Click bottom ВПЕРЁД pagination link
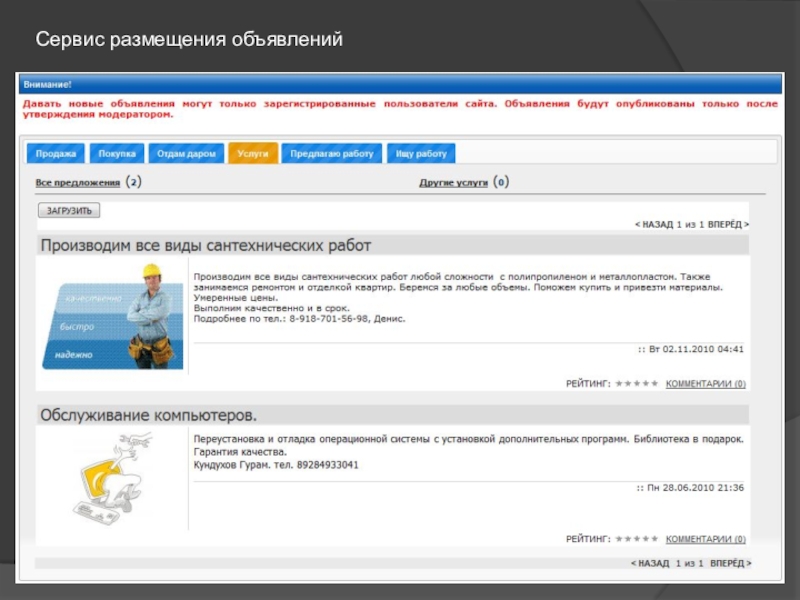 (x=731, y=563)
